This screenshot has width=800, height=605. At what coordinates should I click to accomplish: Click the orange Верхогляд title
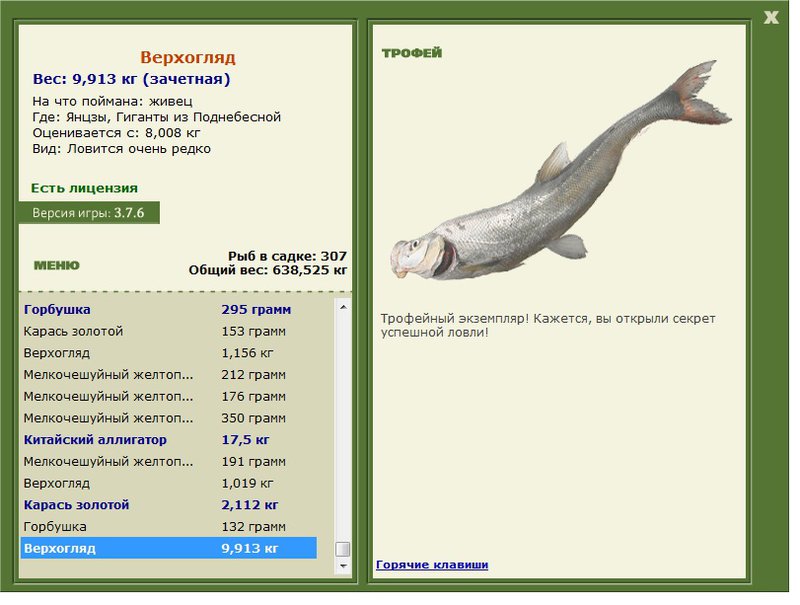tap(188, 57)
